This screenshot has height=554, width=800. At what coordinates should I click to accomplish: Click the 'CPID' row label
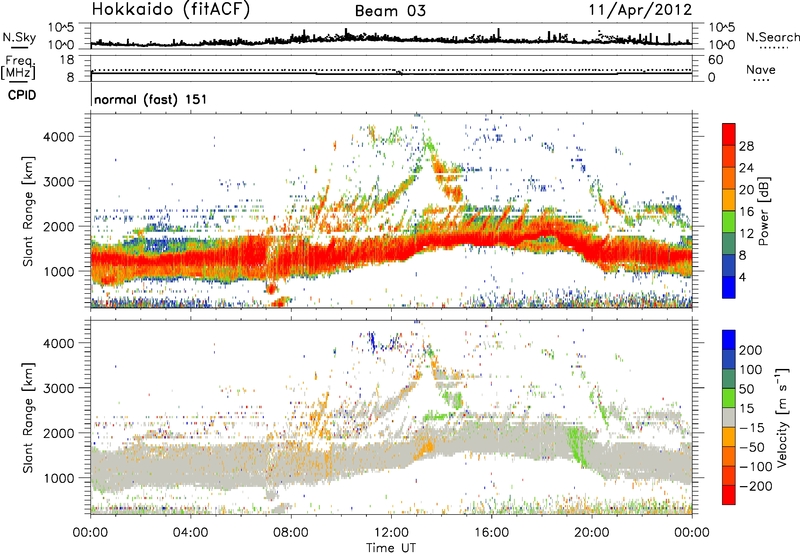pyautogui.click(x=22, y=95)
